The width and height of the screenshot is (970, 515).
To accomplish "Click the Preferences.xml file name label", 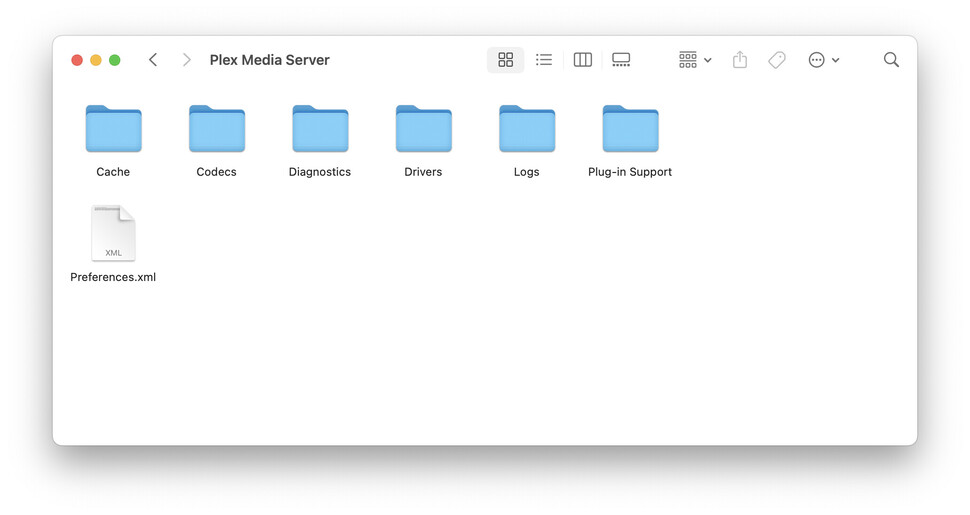I will [x=113, y=277].
